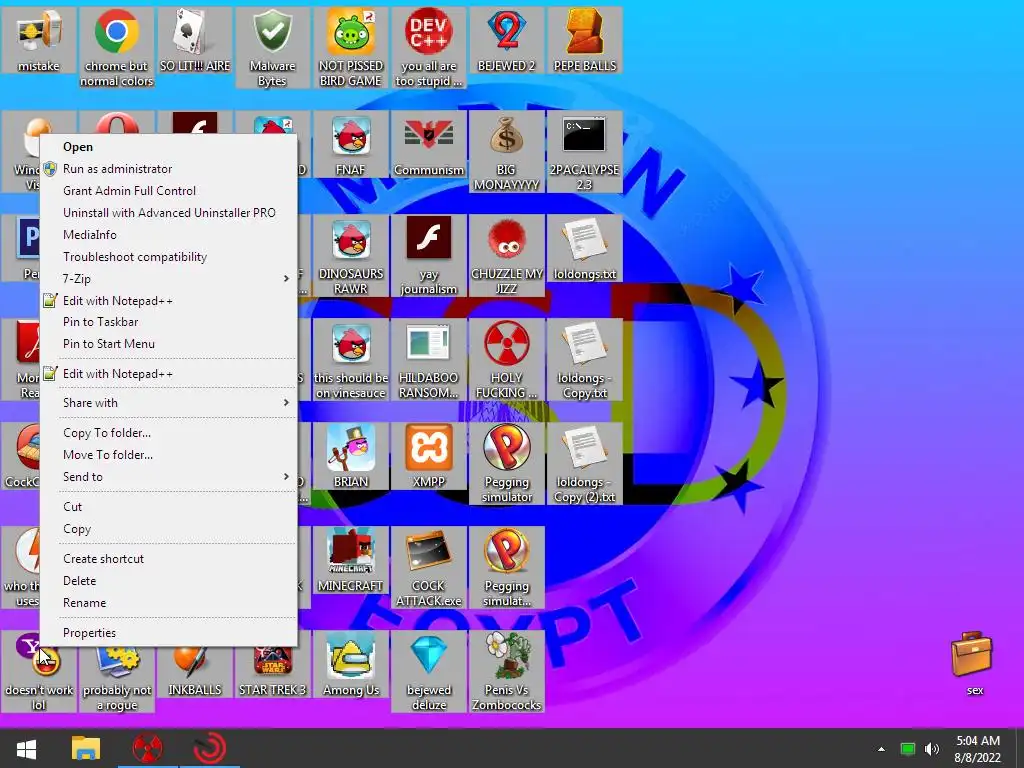Select the 'SO LIT!!! AIRE' solitaire icon
The image size is (1024, 768).
pos(195,40)
